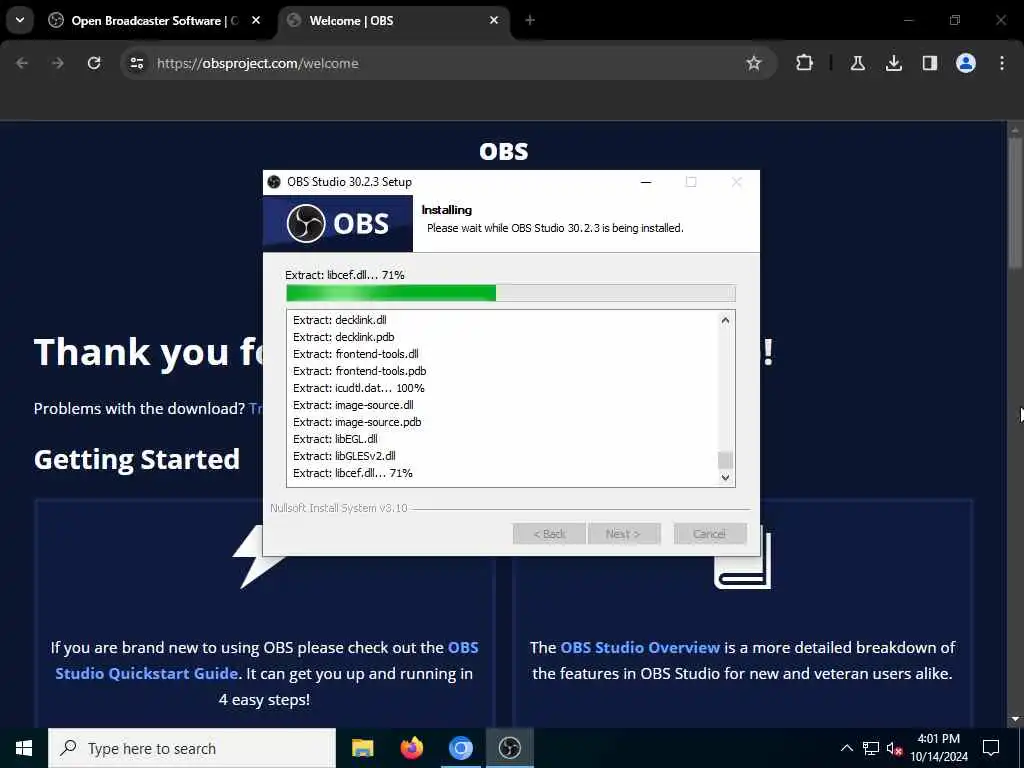Open browser extensions menu

805,63
